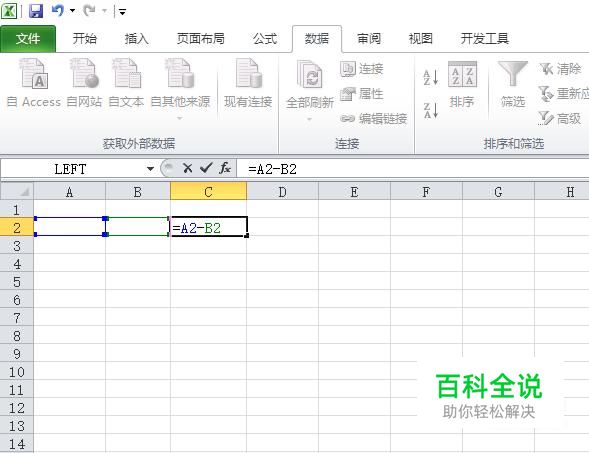Undo the last action
Image resolution: width=589 pixels, height=453 pixels.
point(58,11)
